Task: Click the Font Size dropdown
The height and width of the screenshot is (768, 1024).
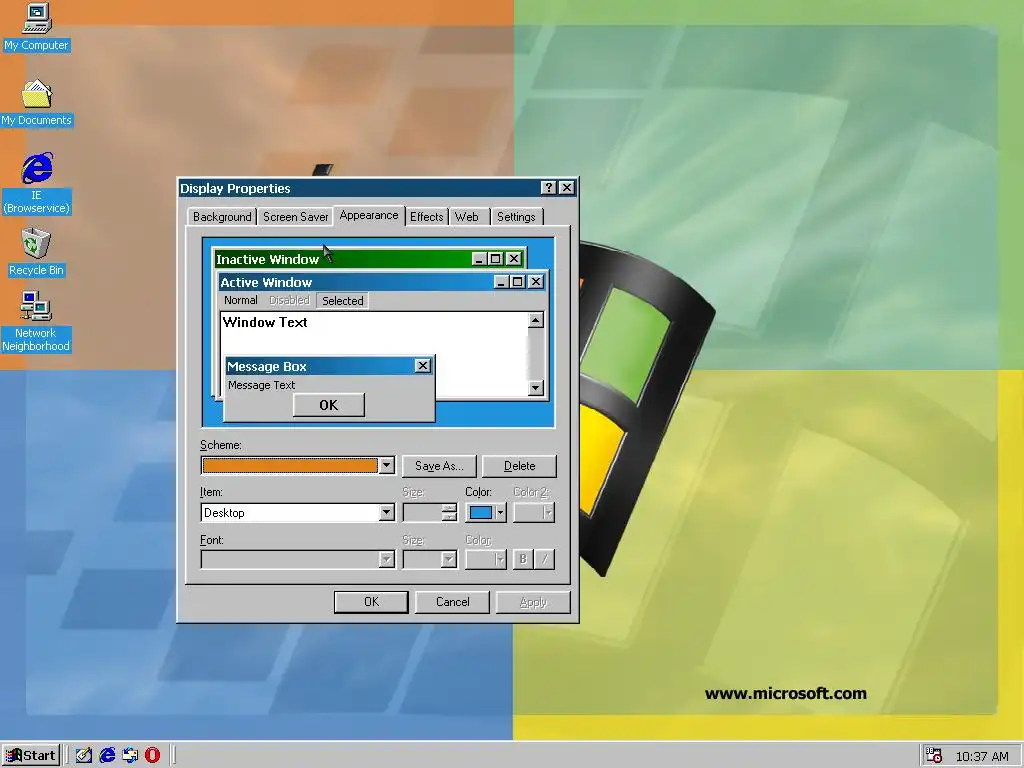Action: tap(430, 560)
